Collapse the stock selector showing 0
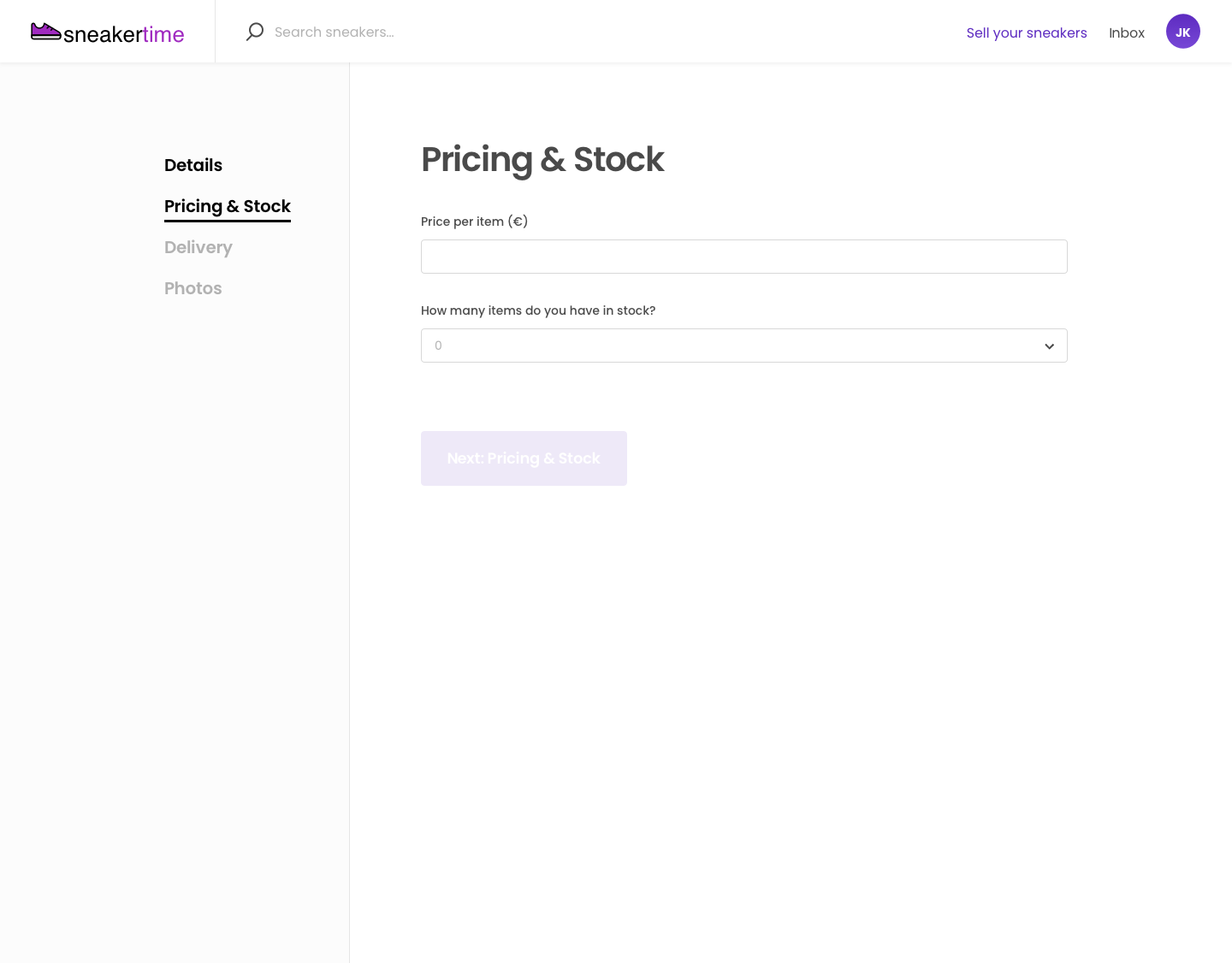Image resolution: width=1232 pixels, height=963 pixels. [x=743, y=346]
